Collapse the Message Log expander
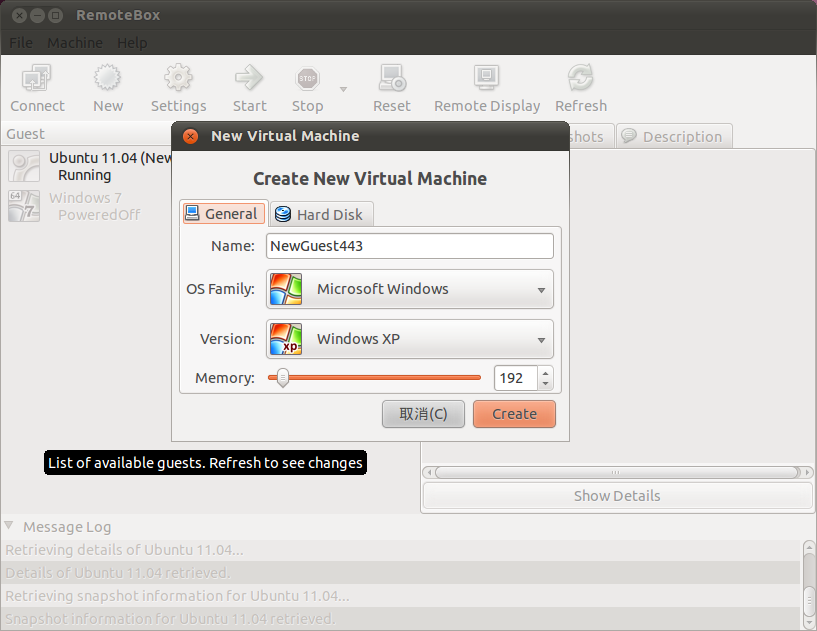This screenshot has width=817, height=631. (9, 526)
